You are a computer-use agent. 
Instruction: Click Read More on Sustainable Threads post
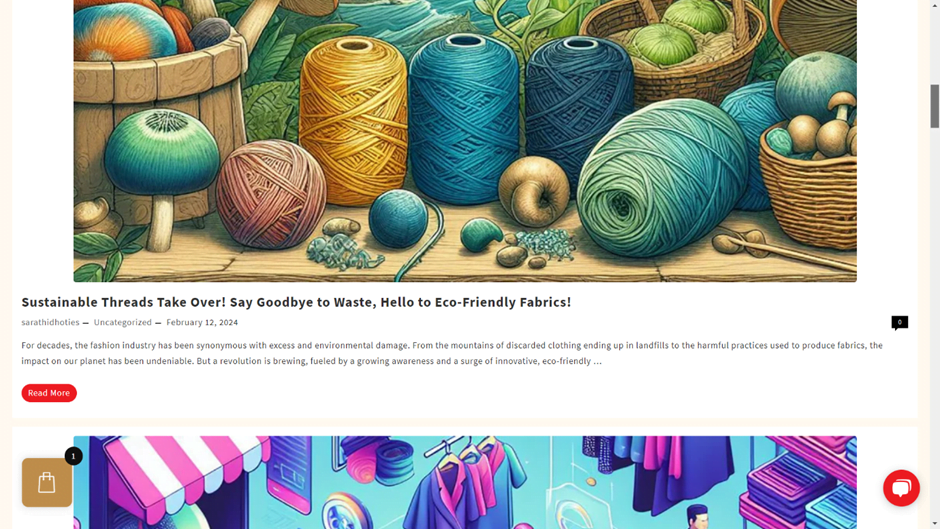49,393
